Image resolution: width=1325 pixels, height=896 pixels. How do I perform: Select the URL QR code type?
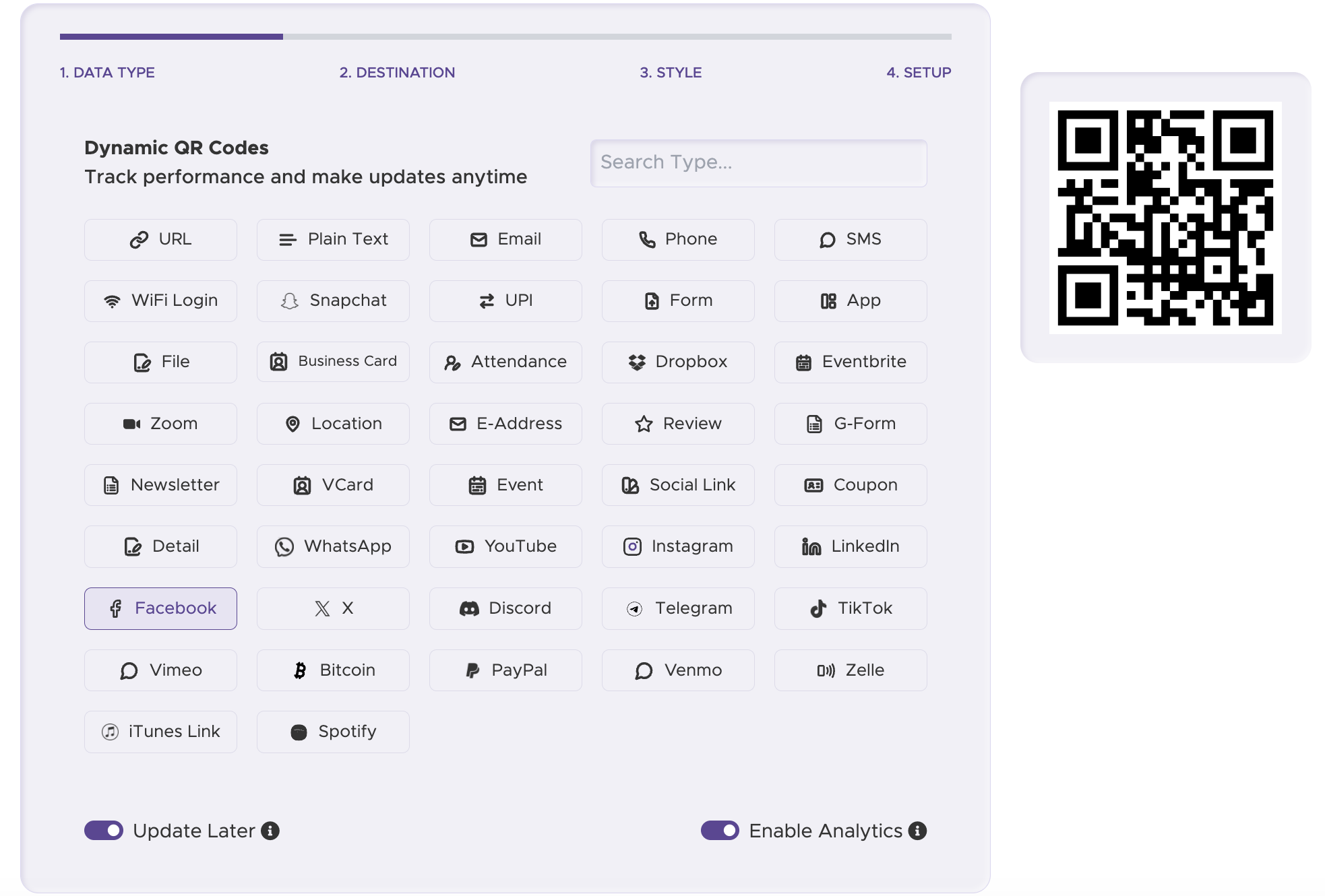click(160, 239)
